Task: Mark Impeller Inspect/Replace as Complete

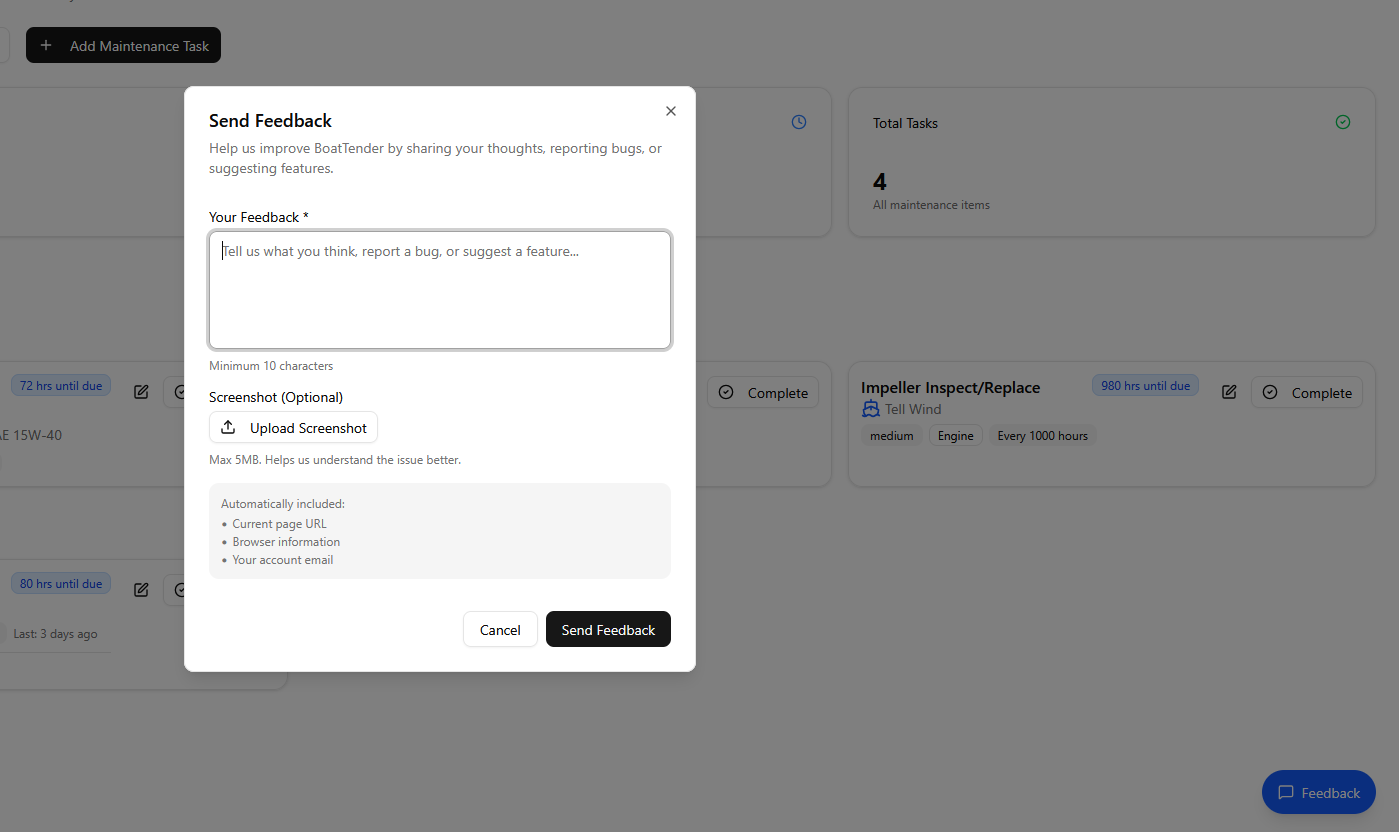Action: click(x=1307, y=393)
